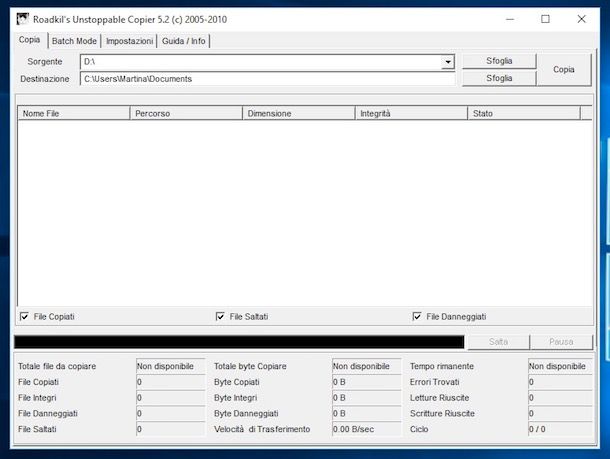This screenshot has height=459, width=610.
Task: Click the Destinazione path field
Action: tap(268, 79)
